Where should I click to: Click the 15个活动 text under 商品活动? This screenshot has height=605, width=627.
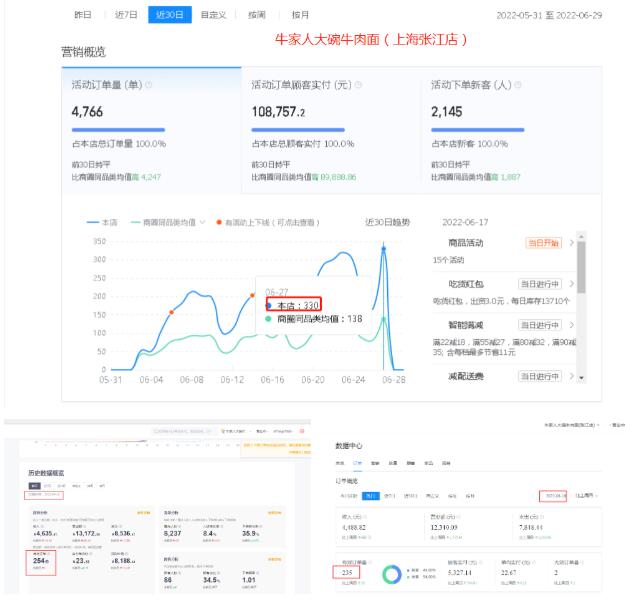448,260
